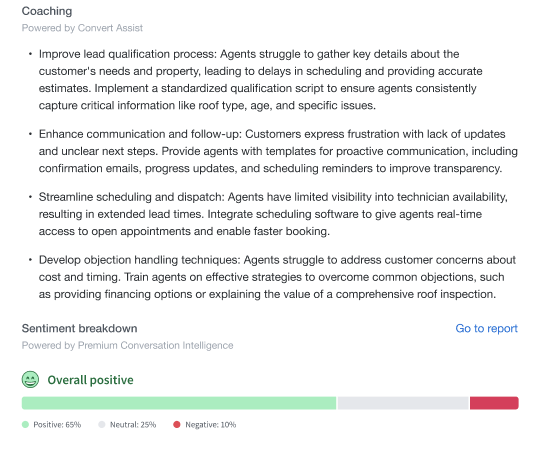Click Powered by Convert Assist text
Screen dimensions: 543x455
point(82,28)
